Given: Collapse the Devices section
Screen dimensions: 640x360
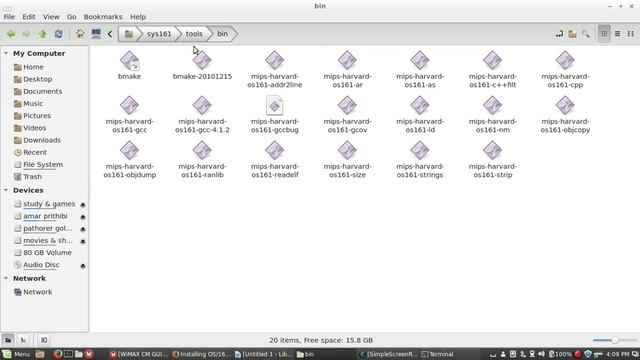Looking at the screenshot, I should click(x=6, y=190).
